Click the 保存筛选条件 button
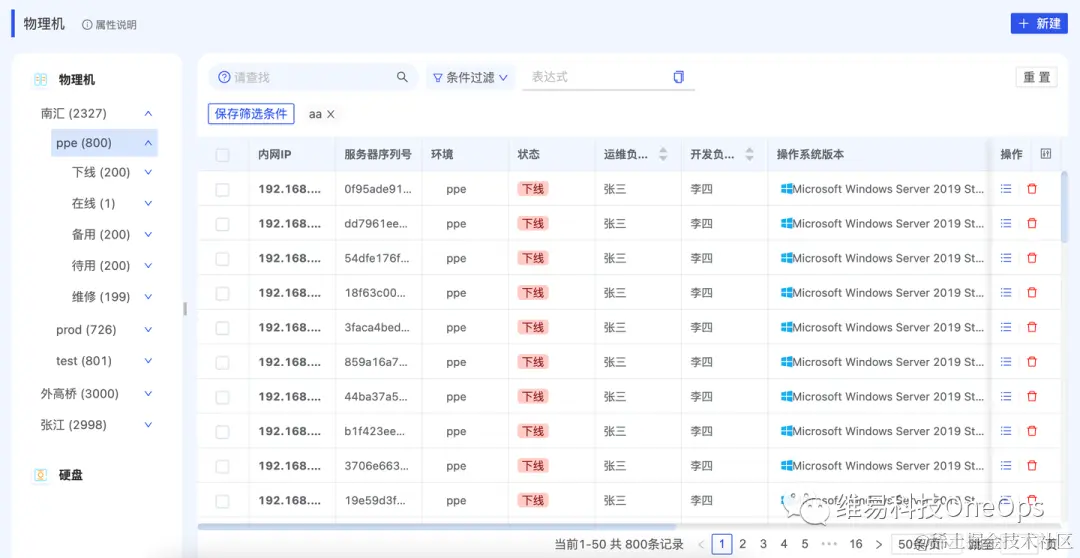Viewport: 1080px width, 558px height. point(251,114)
